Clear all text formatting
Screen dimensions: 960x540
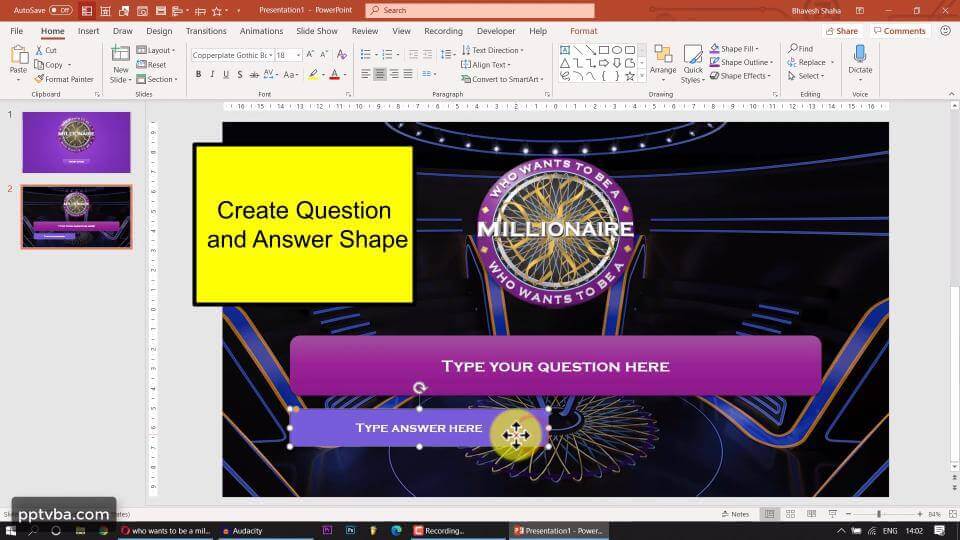(342, 54)
